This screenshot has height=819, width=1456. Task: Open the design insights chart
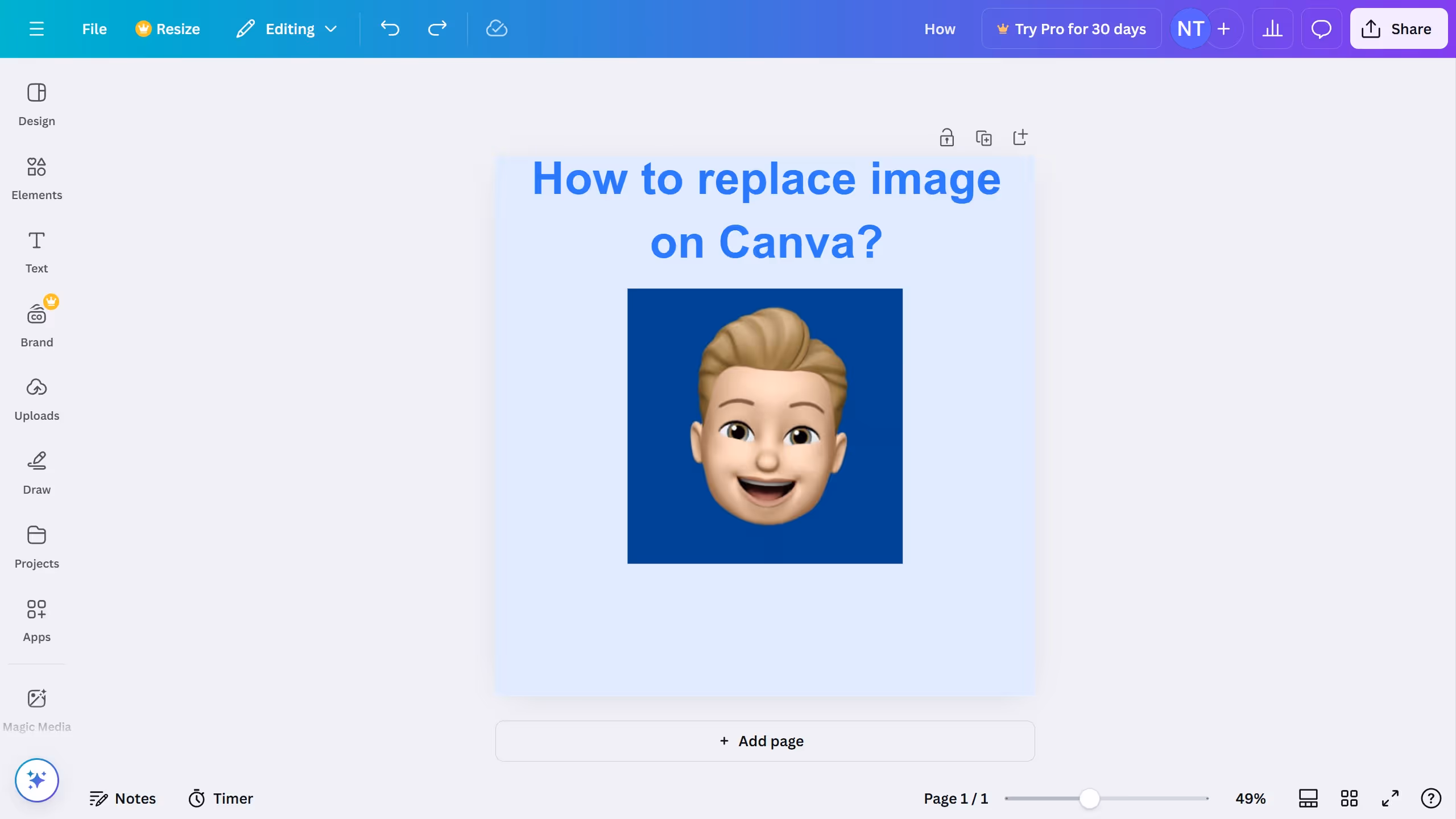[x=1273, y=28]
